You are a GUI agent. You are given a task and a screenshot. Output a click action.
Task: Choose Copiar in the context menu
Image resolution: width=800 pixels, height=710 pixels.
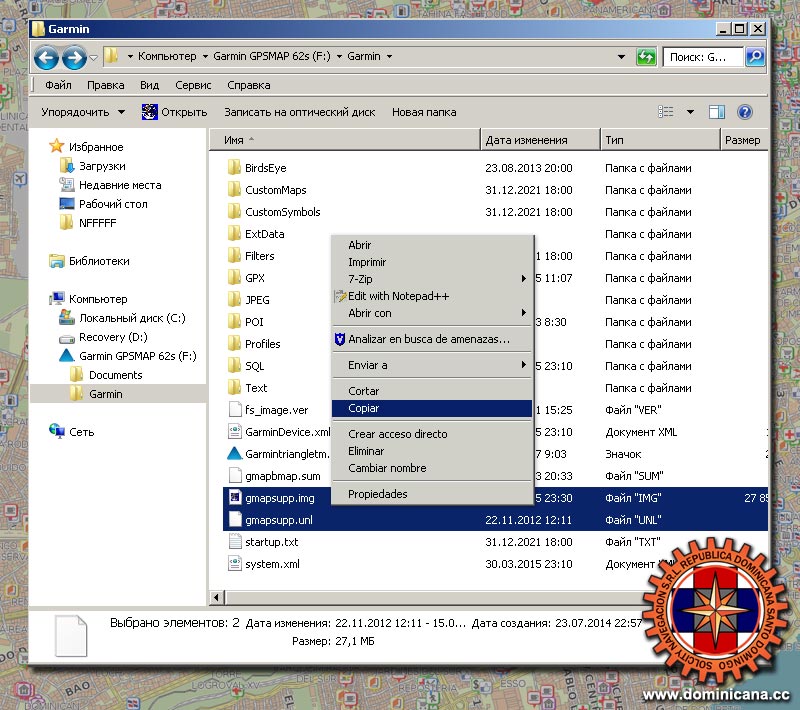364,408
